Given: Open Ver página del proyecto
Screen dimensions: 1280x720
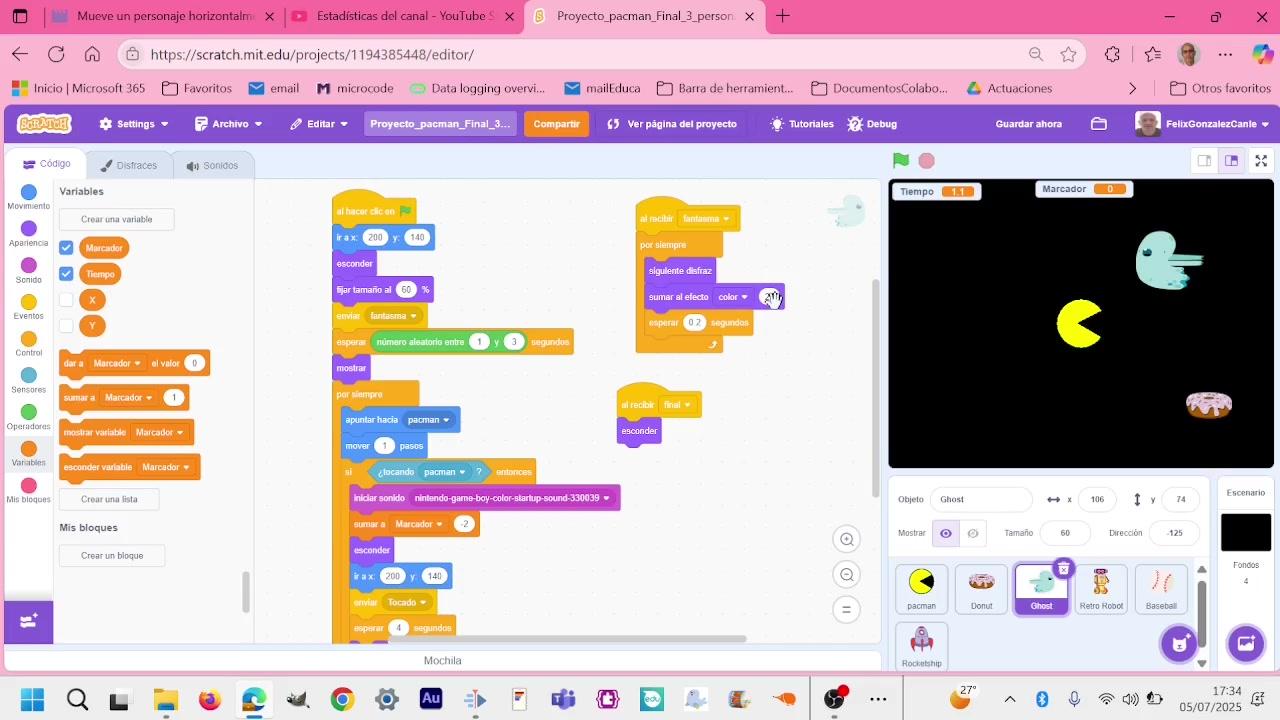Looking at the screenshot, I should pyautogui.click(x=672, y=124).
